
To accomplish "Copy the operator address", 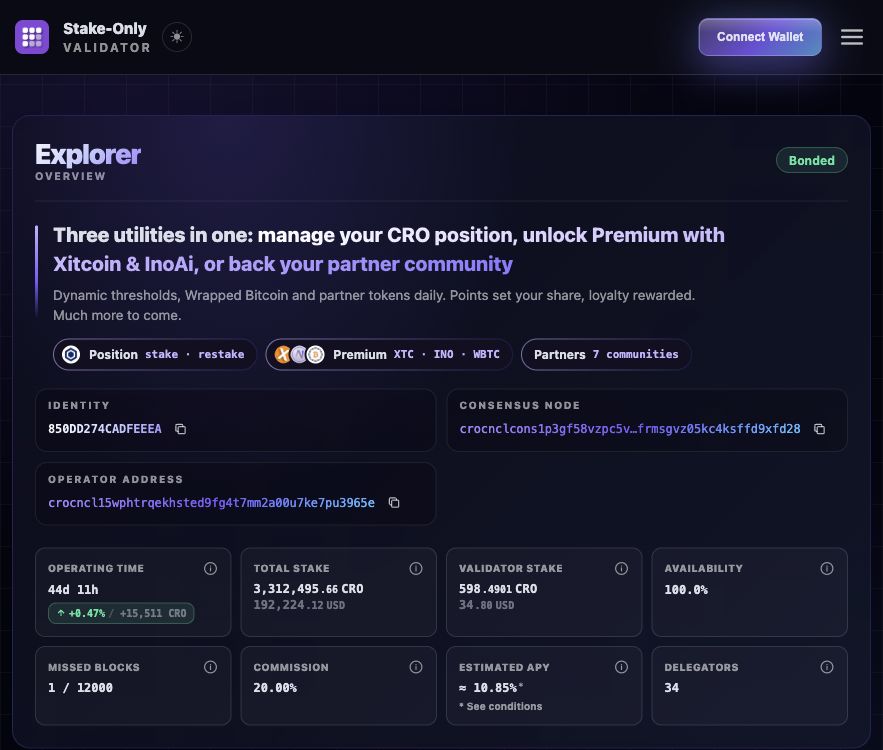I will pos(394,502).
